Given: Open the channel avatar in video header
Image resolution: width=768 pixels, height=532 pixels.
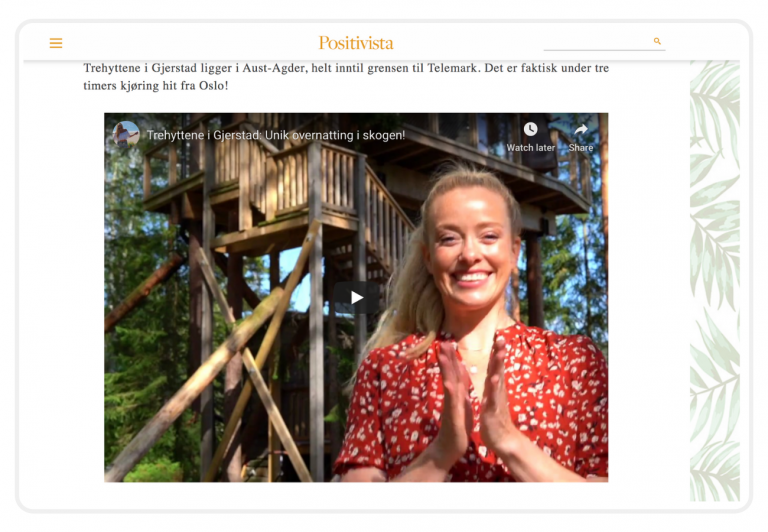Looking at the screenshot, I should point(126,134).
